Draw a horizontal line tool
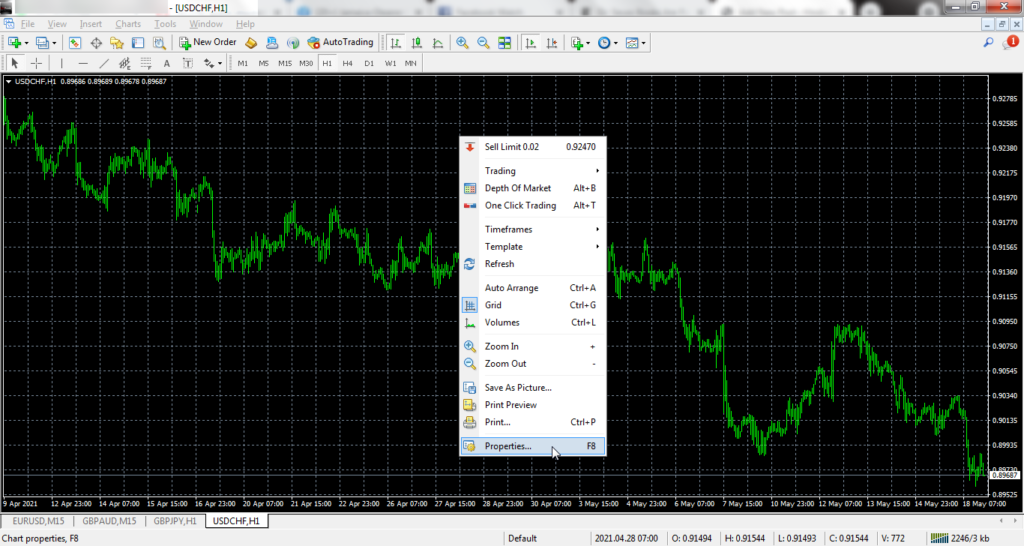 tap(83, 63)
